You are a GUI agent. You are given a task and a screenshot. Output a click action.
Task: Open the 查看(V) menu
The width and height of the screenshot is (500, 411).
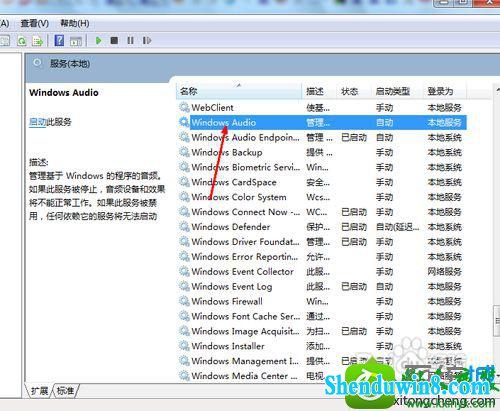35,23
